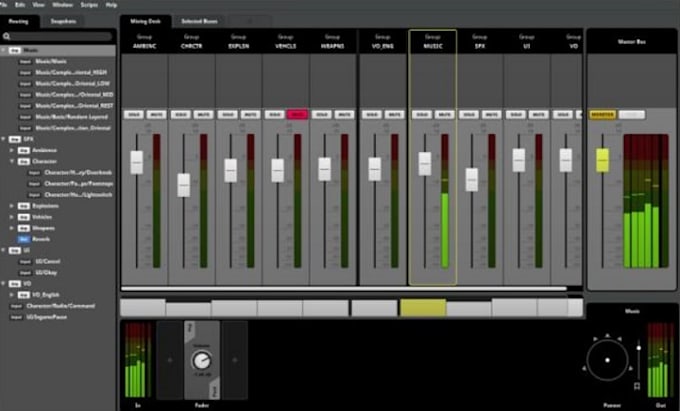Select the Mixing Desk tab
Viewport: 680px width, 411px height.
145,21
